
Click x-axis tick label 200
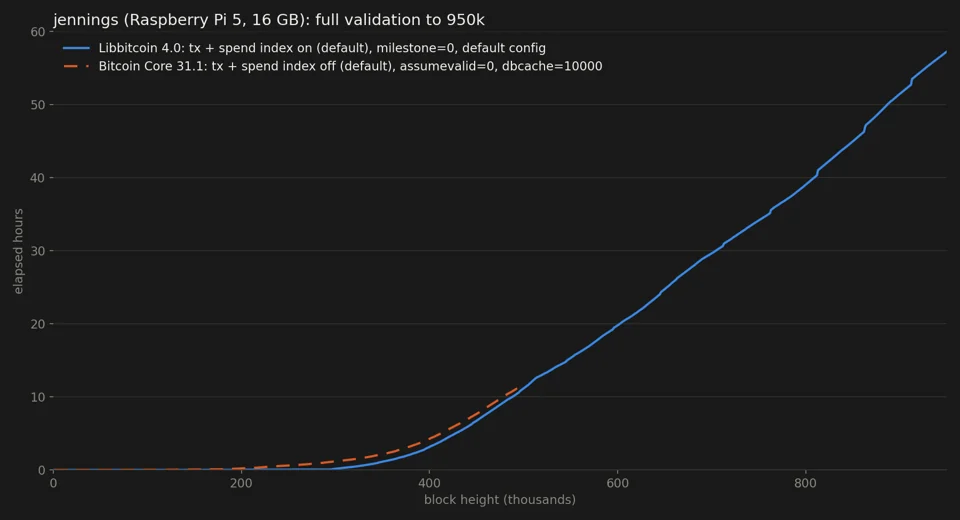pyautogui.click(x=241, y=483)
